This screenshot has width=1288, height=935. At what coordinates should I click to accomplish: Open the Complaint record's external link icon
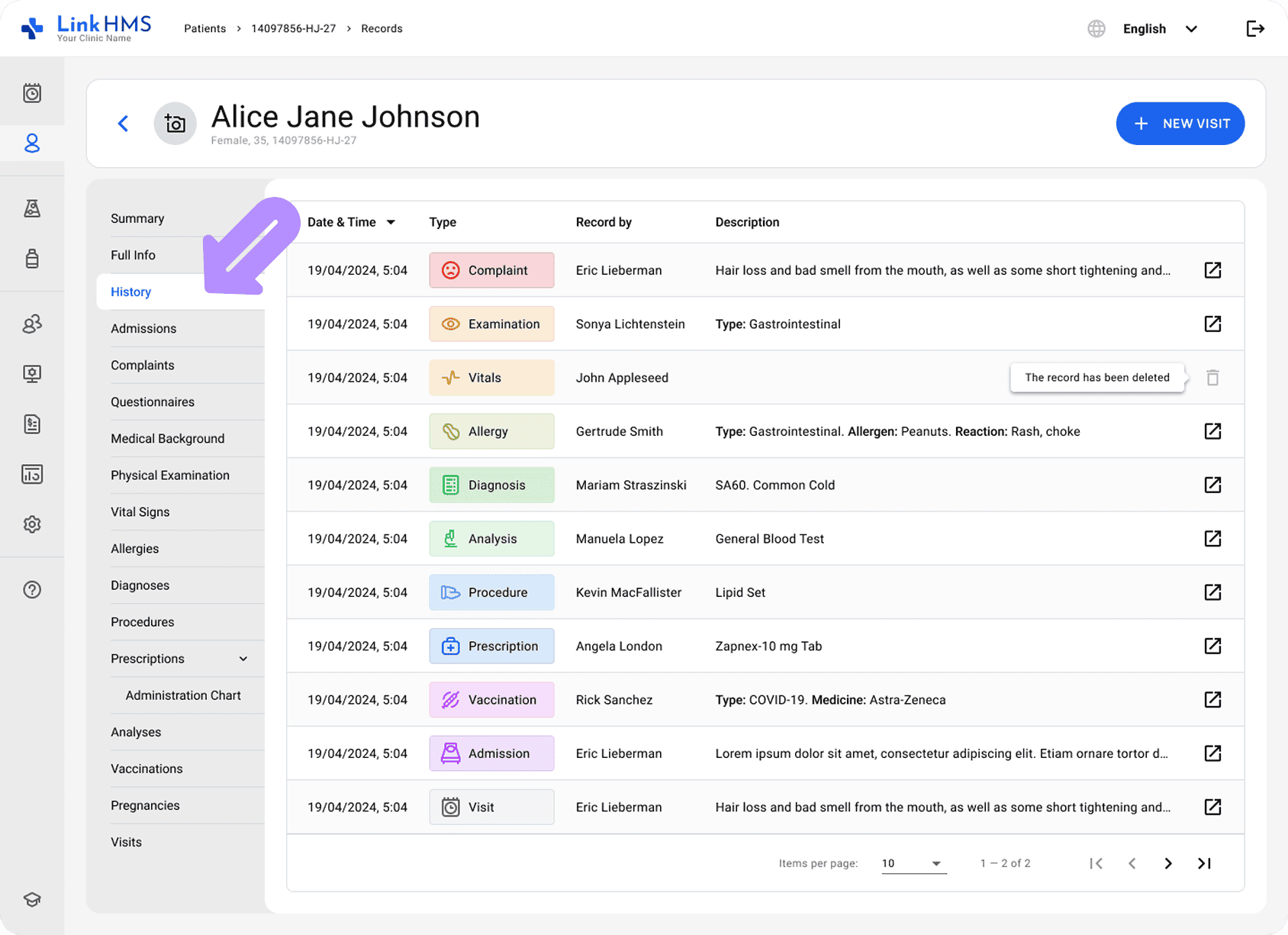(x=1212, y=270)
